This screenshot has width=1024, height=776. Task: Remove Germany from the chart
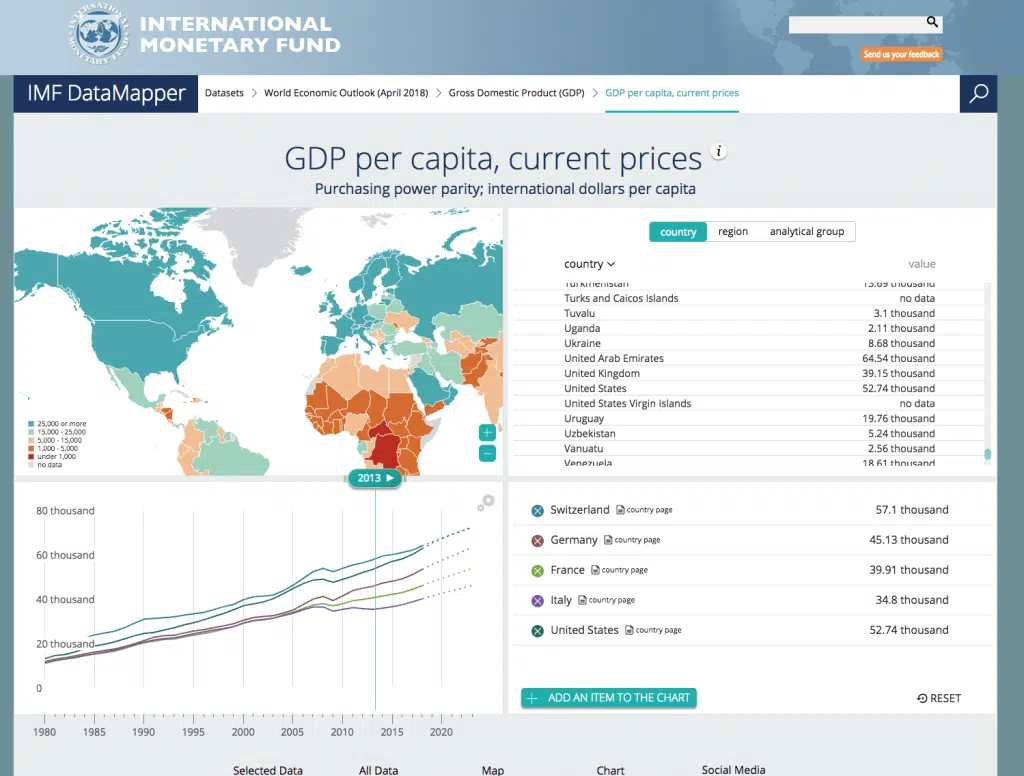tap(537, 541)
